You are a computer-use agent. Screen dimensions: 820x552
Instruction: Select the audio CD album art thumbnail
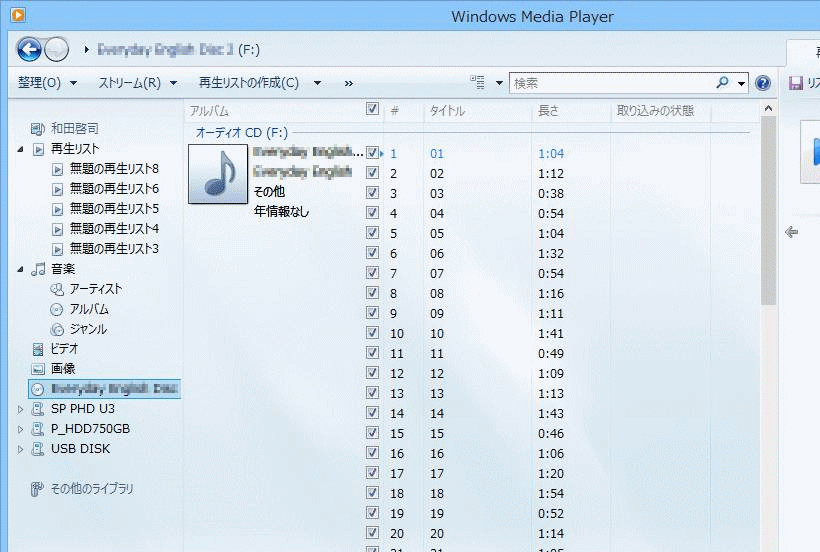click(x=218, y=174)
